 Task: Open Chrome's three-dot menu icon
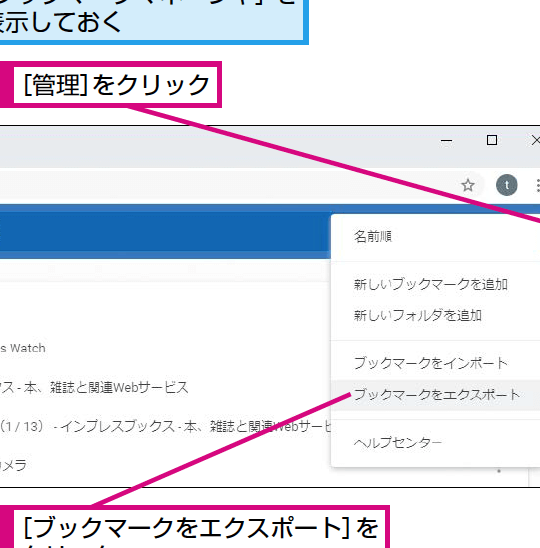pos(538,186)
